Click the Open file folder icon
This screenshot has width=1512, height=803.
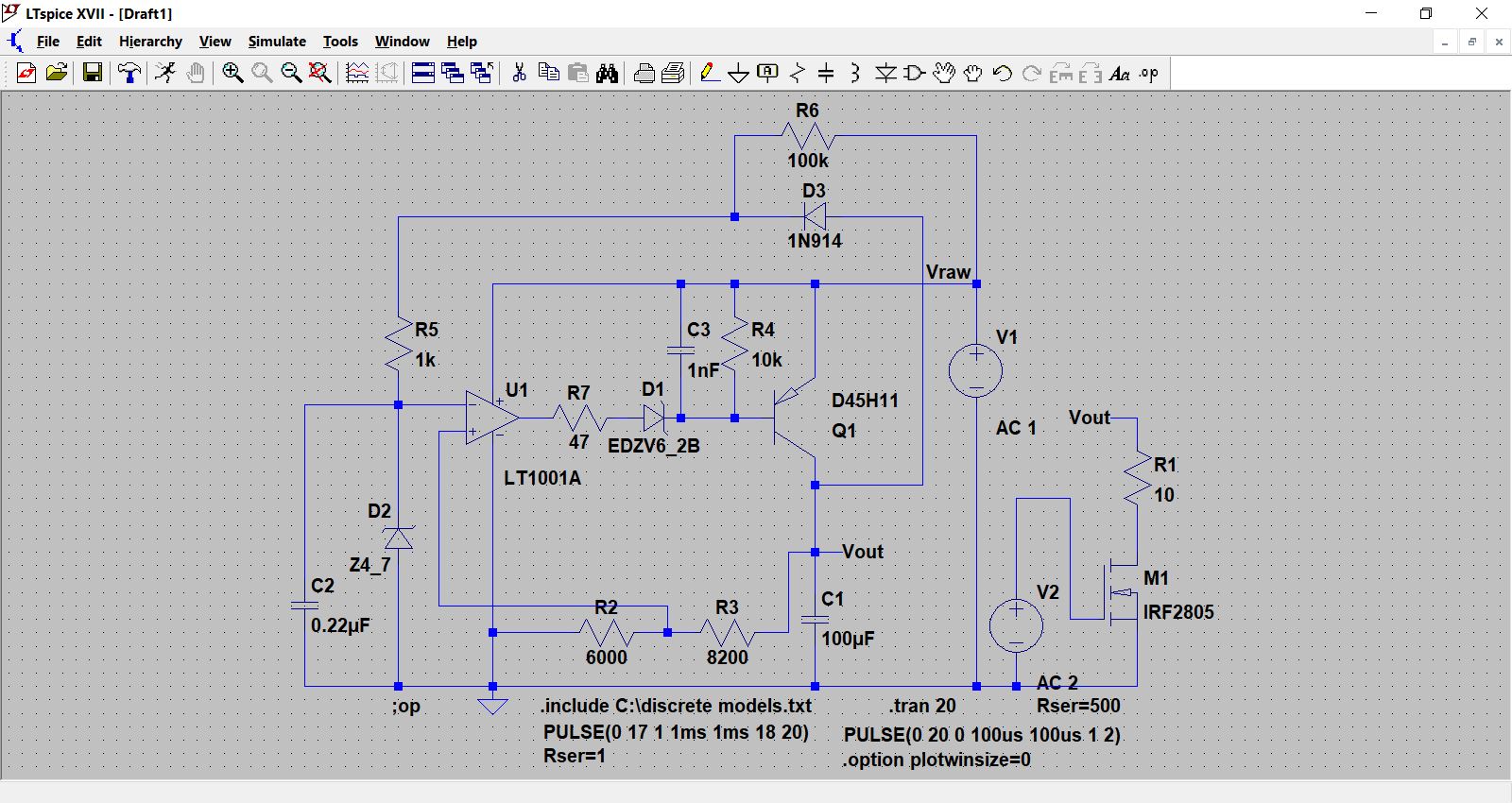[57, 73]
